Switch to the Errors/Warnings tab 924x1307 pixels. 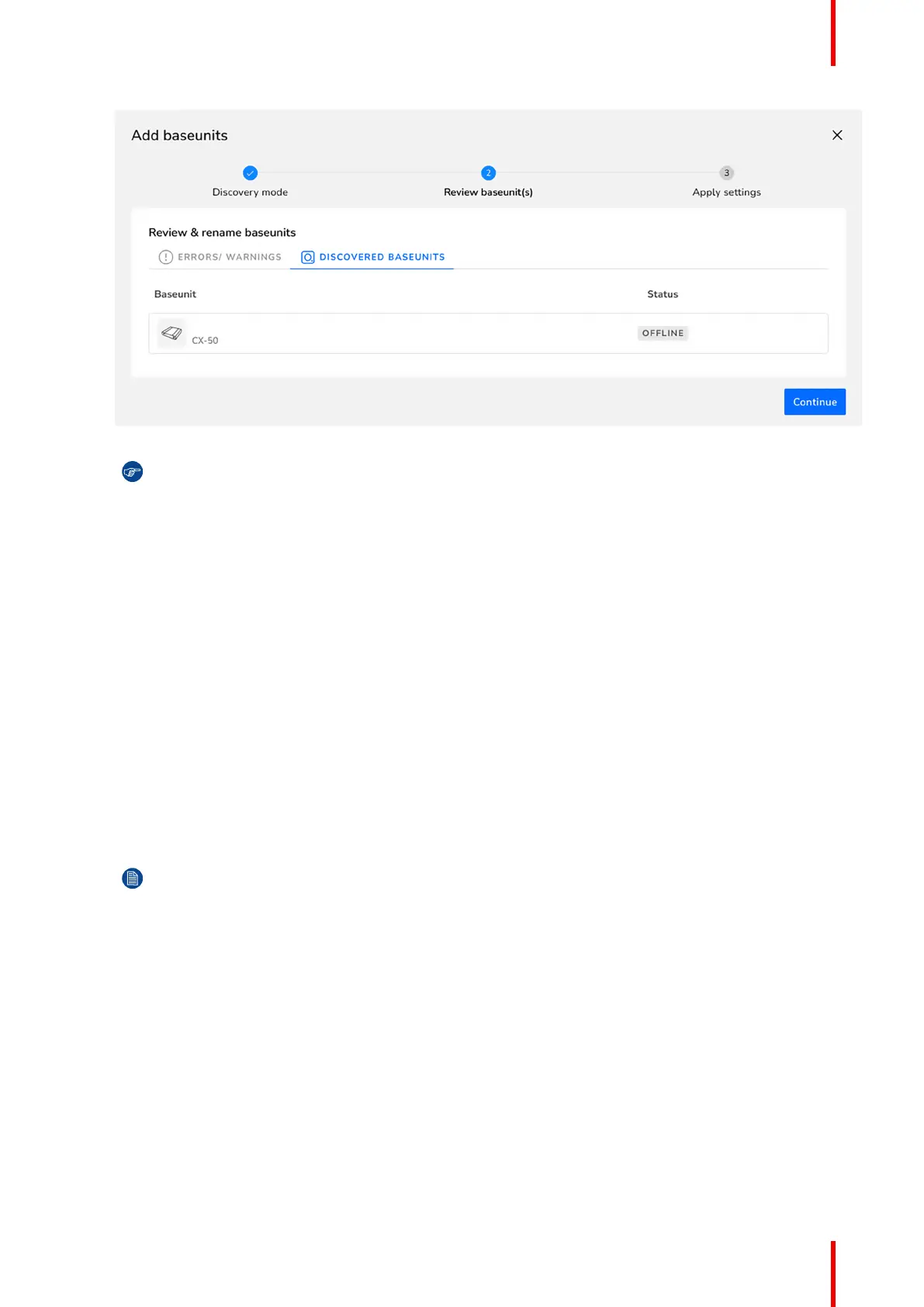click(220, 257)
